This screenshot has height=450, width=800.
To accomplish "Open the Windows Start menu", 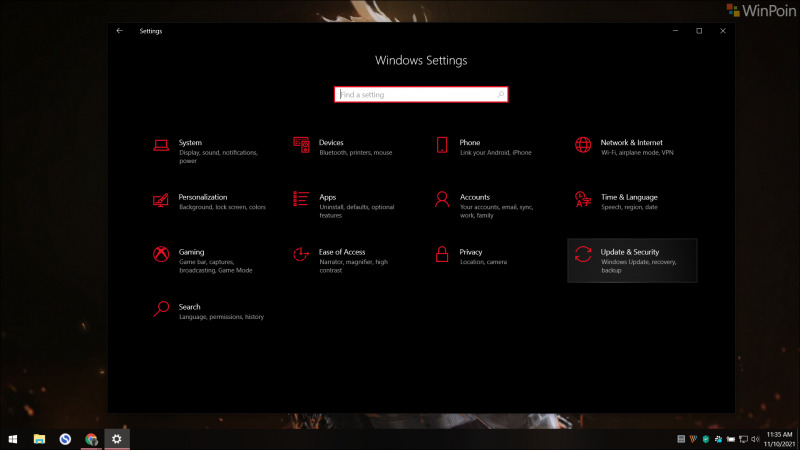I will [13, 439].
